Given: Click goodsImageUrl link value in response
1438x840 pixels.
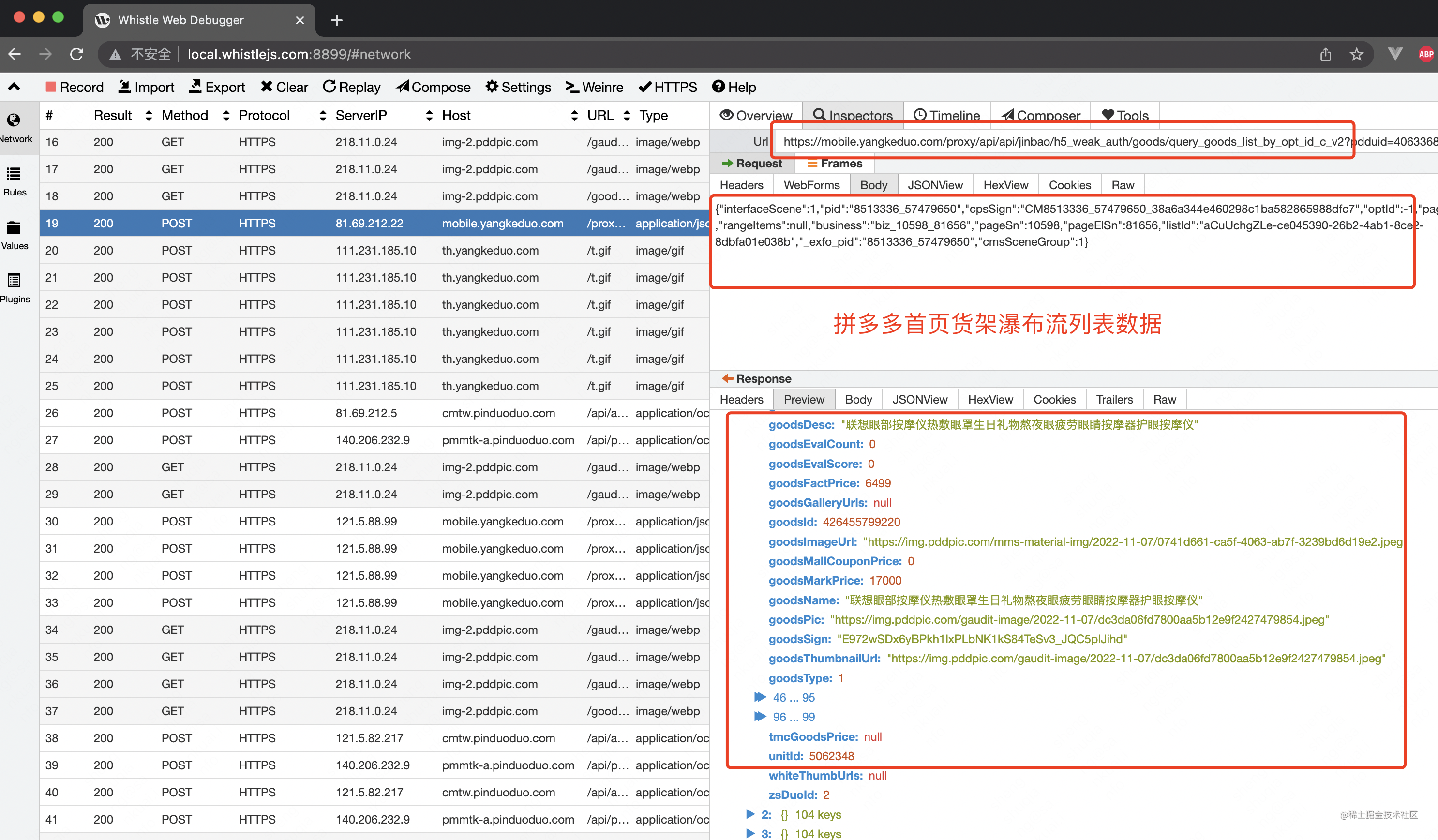Looking at the screenshot, I should tap(1133, 541).
